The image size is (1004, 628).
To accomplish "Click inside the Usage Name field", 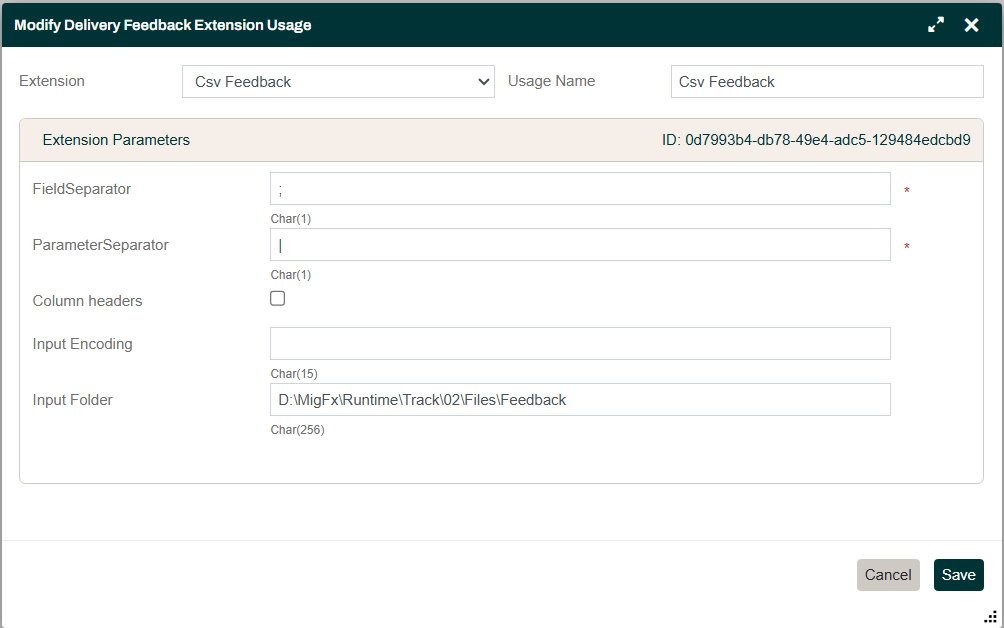I will point(827,81).
